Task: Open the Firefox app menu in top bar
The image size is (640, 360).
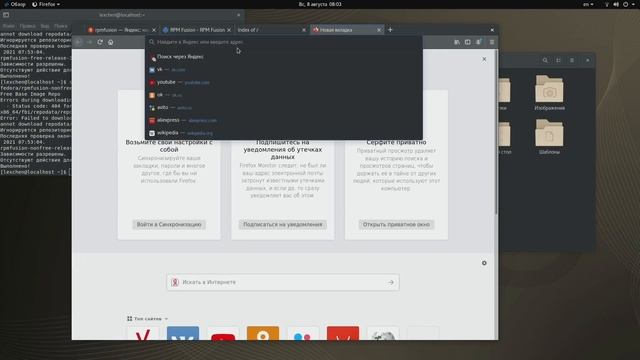Action: point(46,4)
